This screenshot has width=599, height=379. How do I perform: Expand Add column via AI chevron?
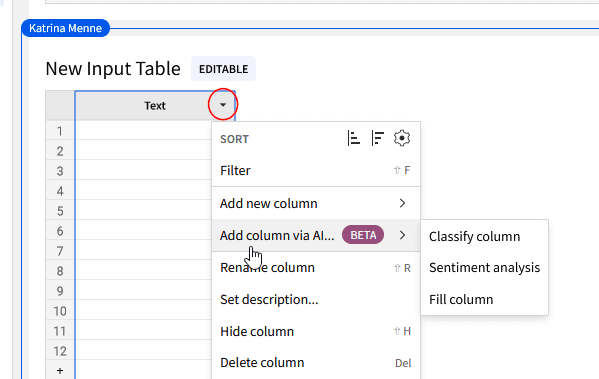point(402,235)
